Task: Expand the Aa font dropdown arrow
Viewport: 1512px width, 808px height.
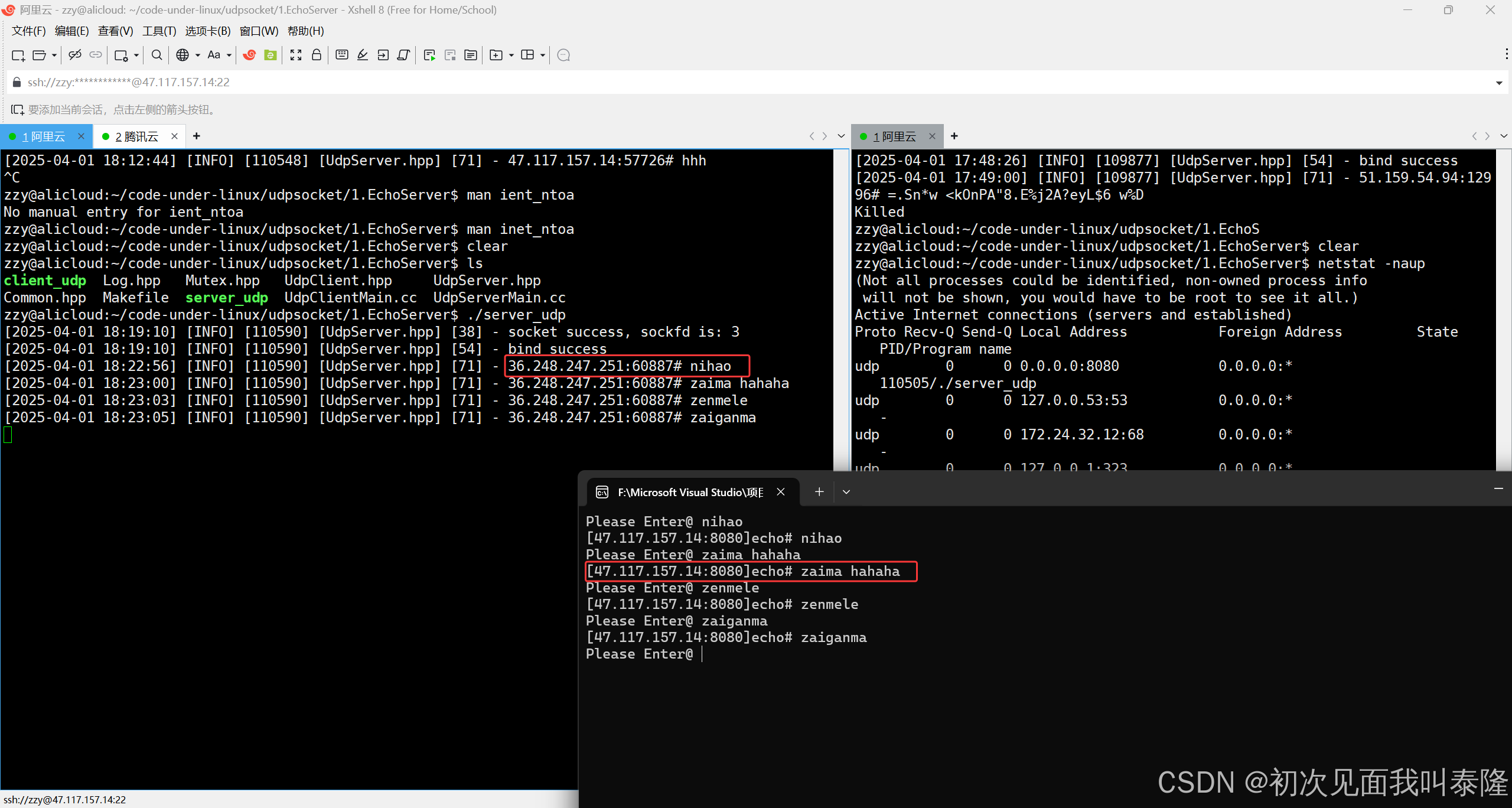Action: tap(229, 55)
